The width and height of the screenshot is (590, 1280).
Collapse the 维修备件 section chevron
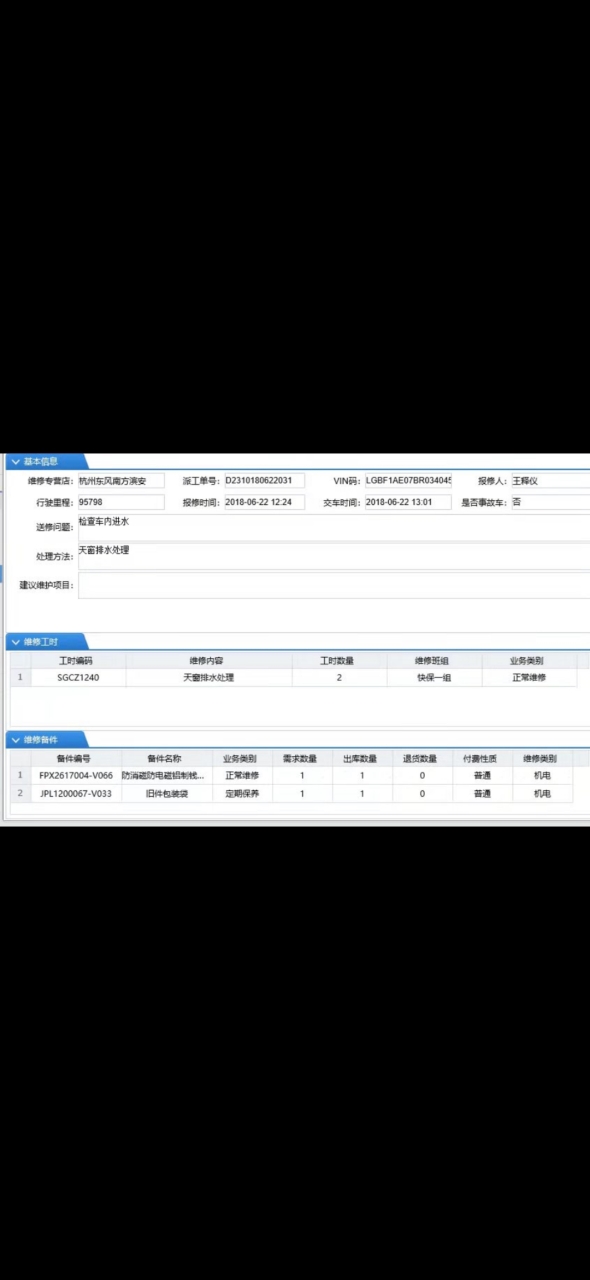15,739
